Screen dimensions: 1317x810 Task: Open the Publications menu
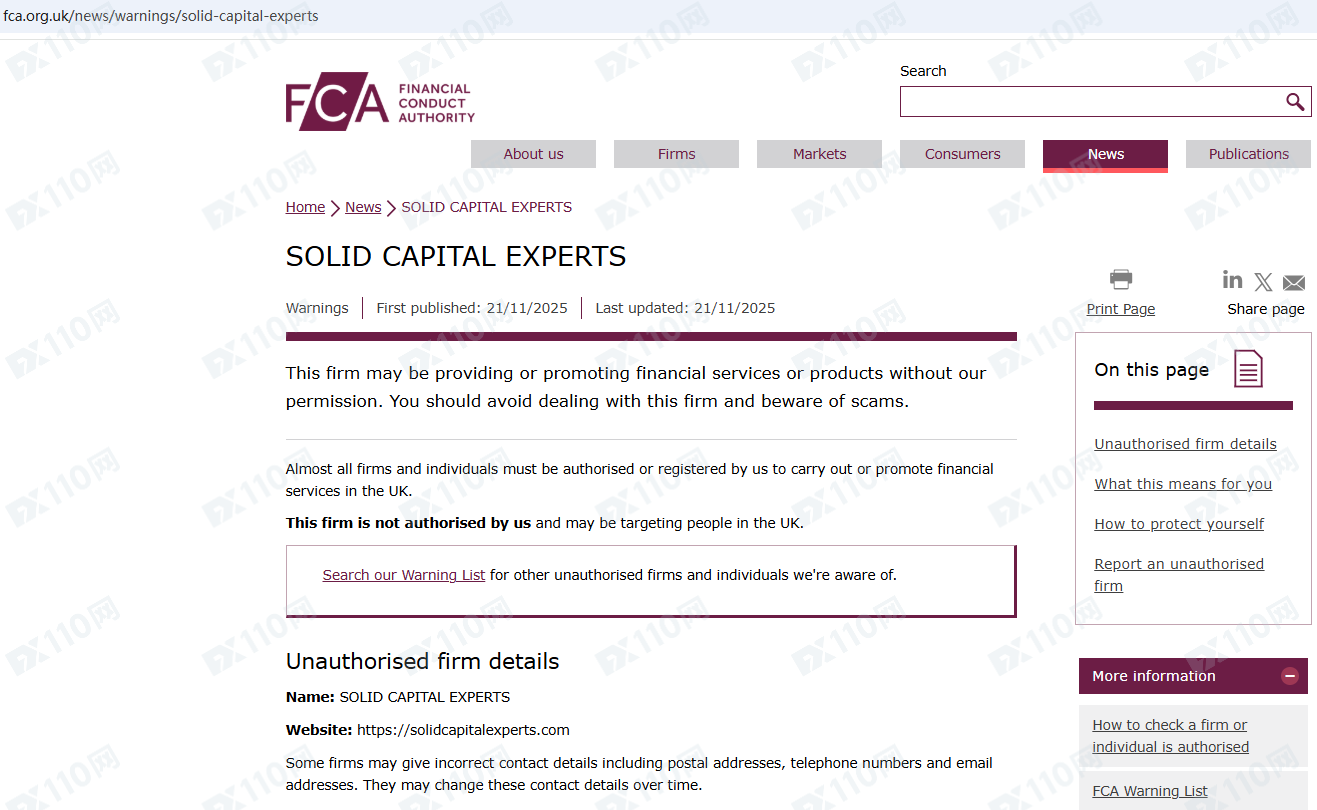[x=1248, y=154]
